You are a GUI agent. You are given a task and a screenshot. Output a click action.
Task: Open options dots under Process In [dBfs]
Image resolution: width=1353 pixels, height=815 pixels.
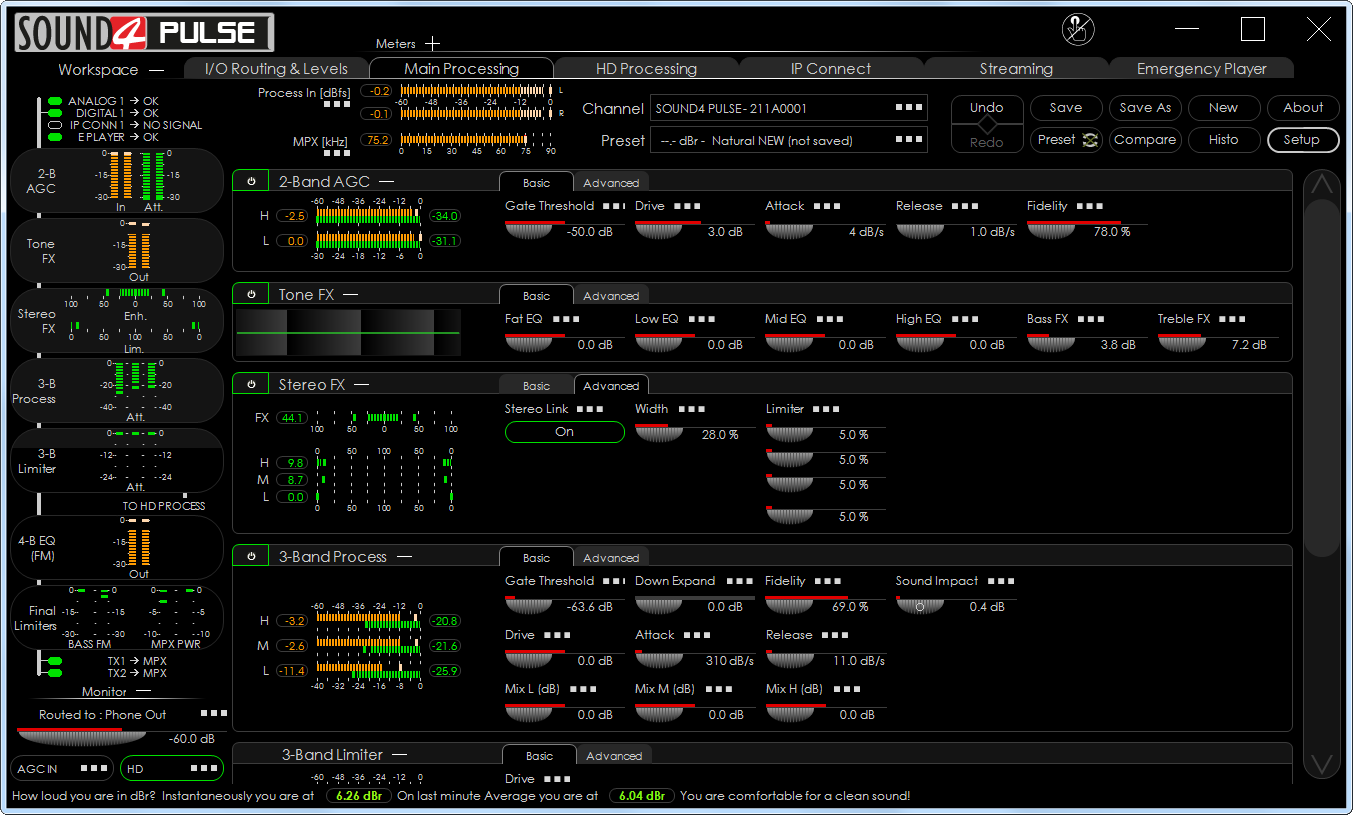337,104
